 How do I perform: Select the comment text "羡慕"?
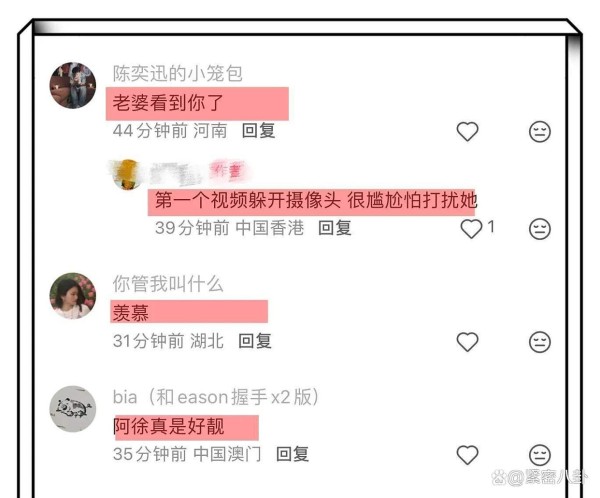tap(130, 313)
